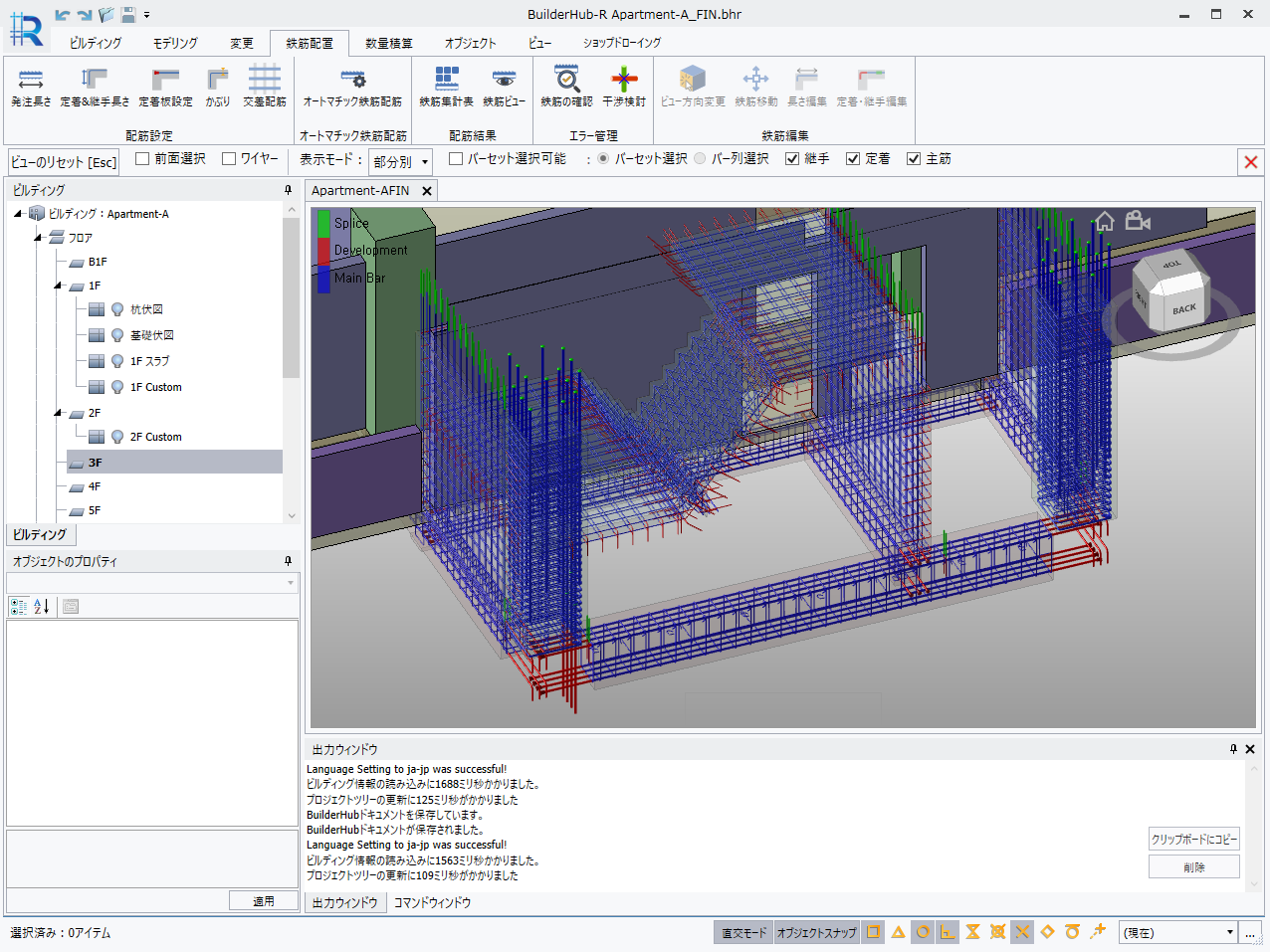Toggle visibility bulb for 1F Custom
The height and width of the screenshot is (952, 1270).
tap(117, 387)
